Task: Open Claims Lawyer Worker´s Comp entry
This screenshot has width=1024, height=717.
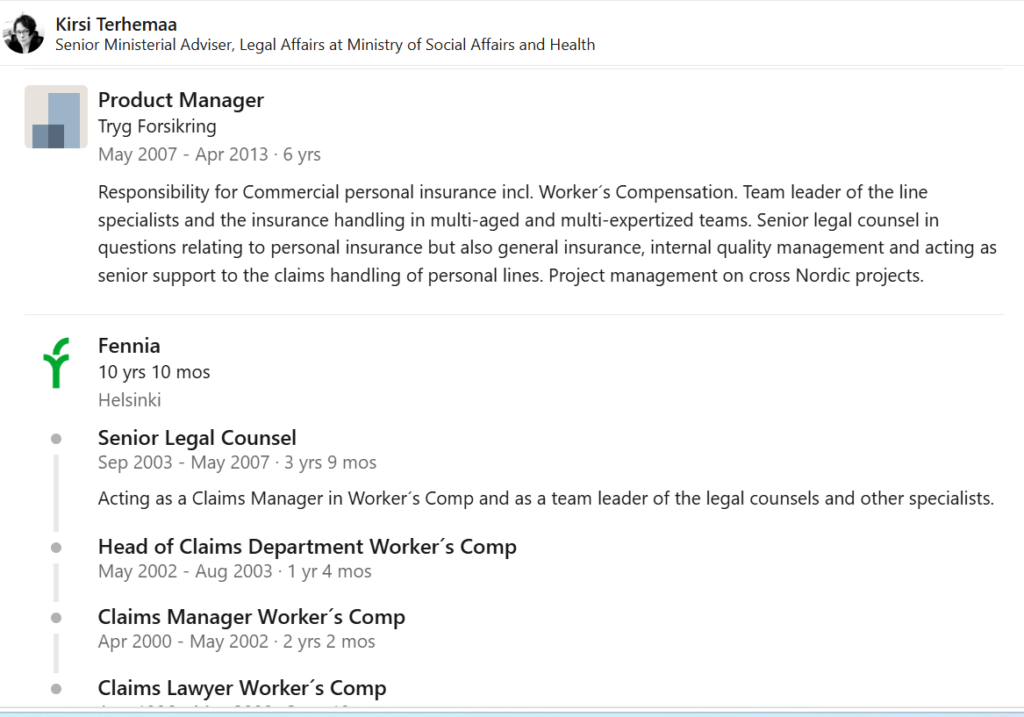Action: coord(242,688)
